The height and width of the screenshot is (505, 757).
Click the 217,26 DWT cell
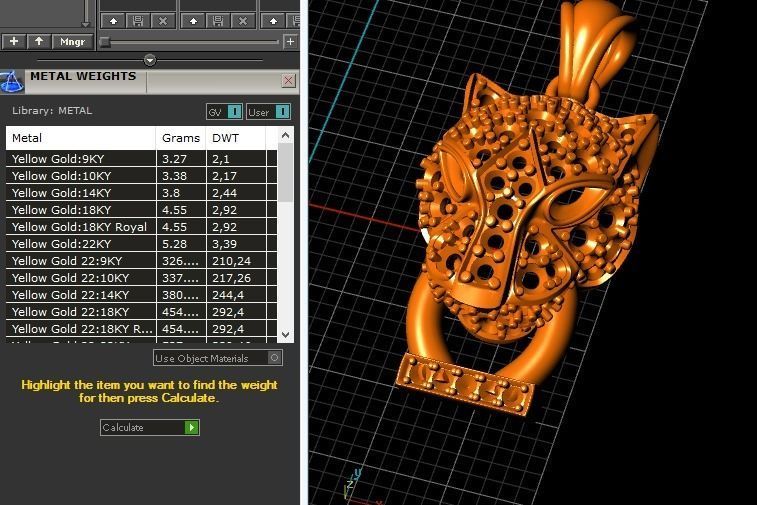pyautogui.click(x=236, y=278)
